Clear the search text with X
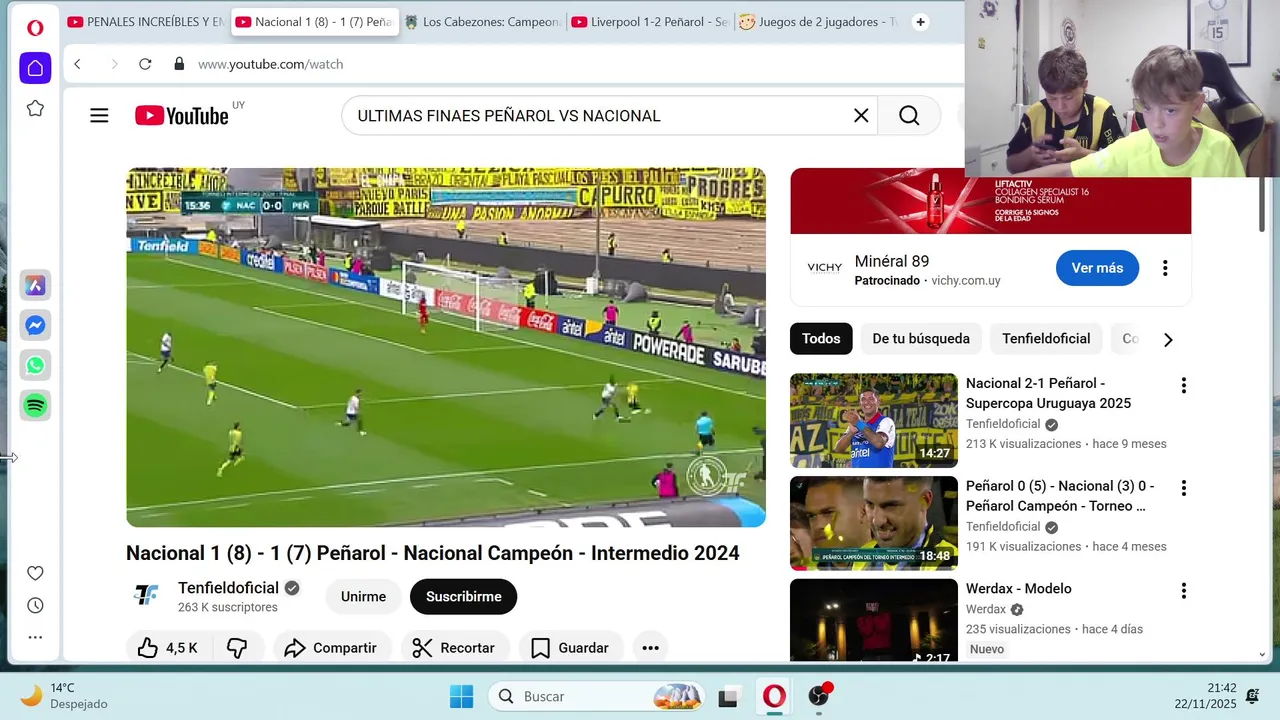 [861, 116]
